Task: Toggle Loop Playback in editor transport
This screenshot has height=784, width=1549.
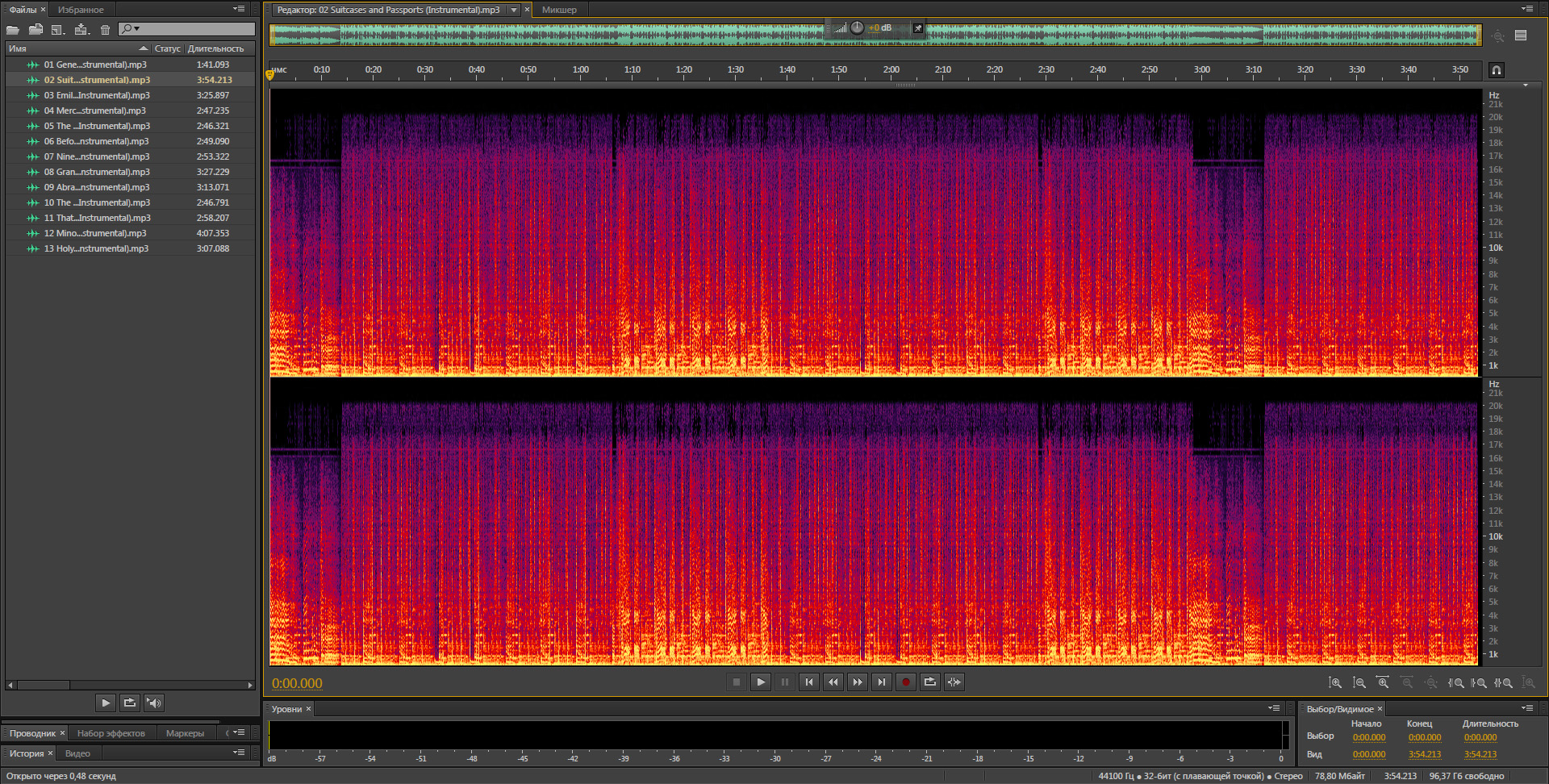Action: click(x=930, y=682)
